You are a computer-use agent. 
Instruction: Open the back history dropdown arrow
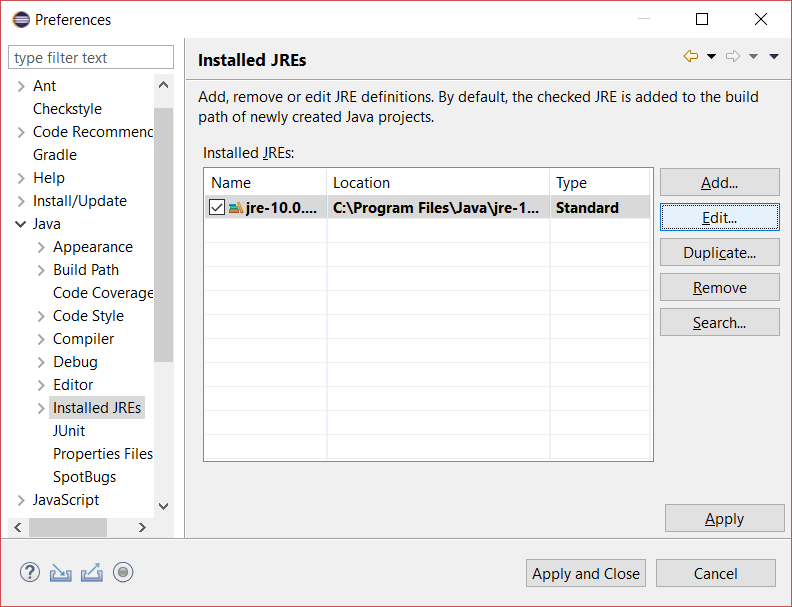[711, 57]
